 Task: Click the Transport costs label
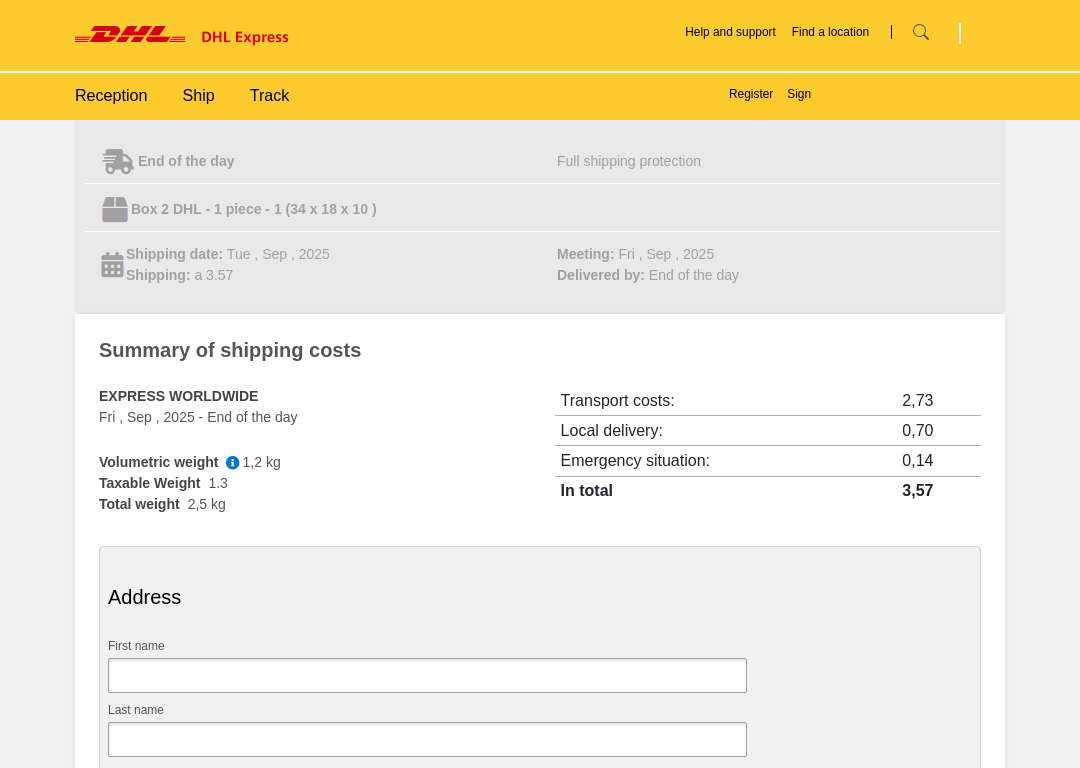(617, 401)
